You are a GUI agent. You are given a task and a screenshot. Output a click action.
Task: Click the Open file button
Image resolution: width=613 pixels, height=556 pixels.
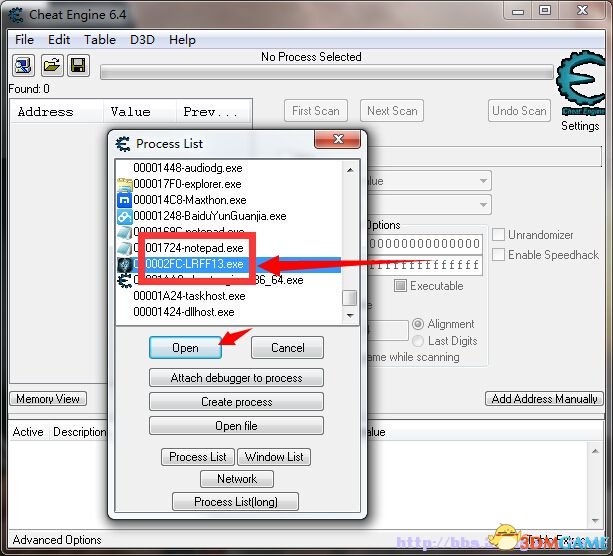[x=237, y=425]
